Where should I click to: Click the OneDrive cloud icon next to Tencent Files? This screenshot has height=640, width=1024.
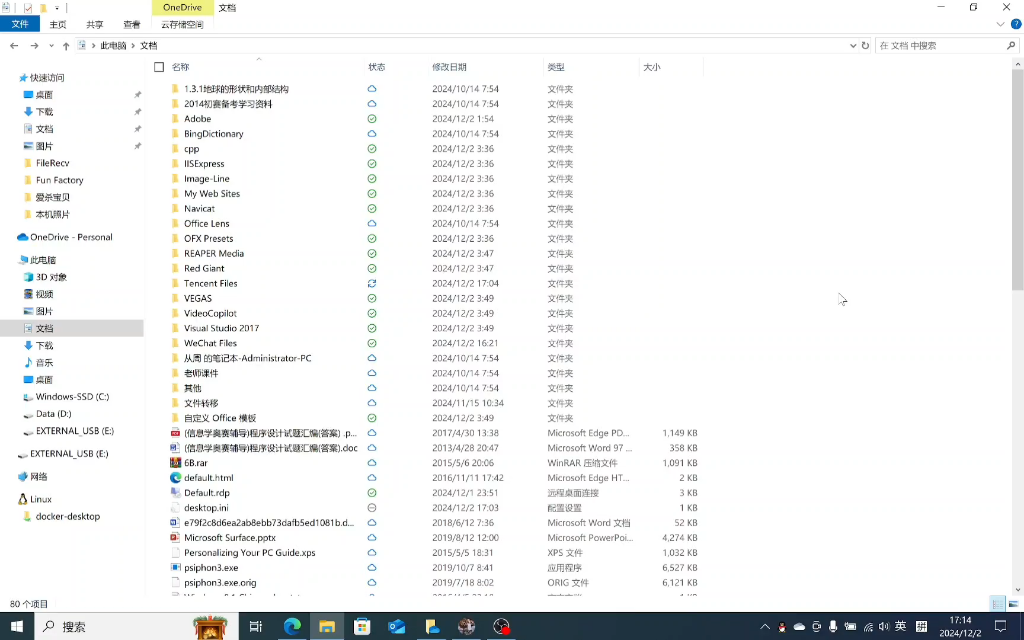(371, 283)
